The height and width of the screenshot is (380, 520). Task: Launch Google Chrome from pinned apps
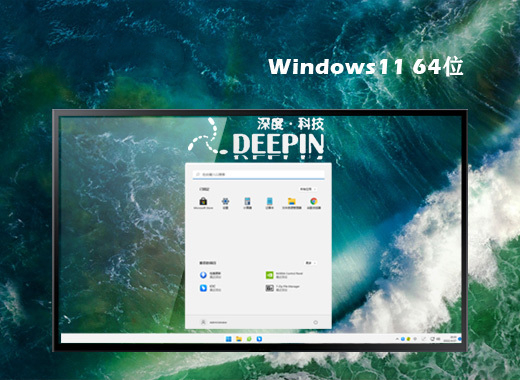coord(314,203)
